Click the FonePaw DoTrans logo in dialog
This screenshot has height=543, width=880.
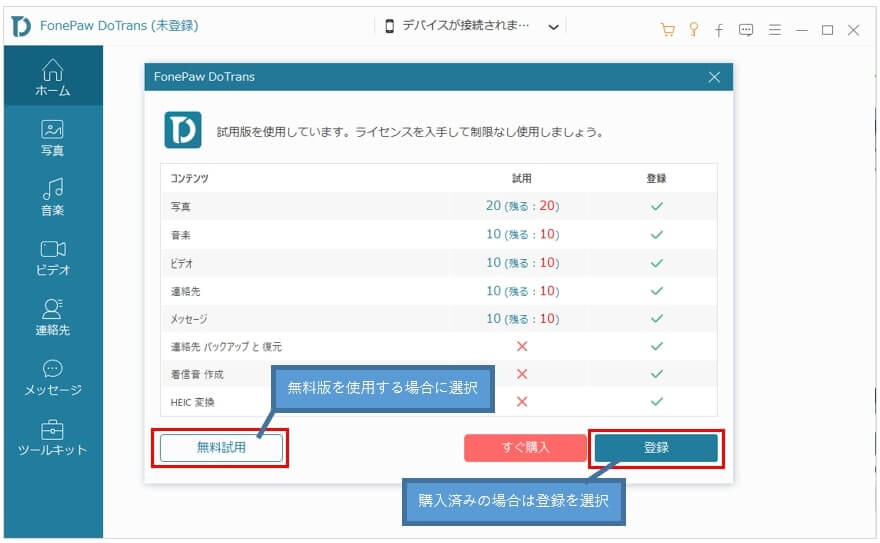click(183, 131)
